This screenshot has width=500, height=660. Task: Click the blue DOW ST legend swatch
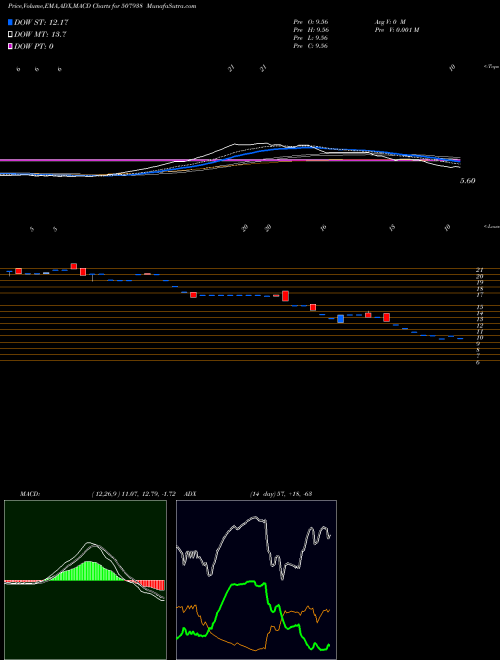10,22
